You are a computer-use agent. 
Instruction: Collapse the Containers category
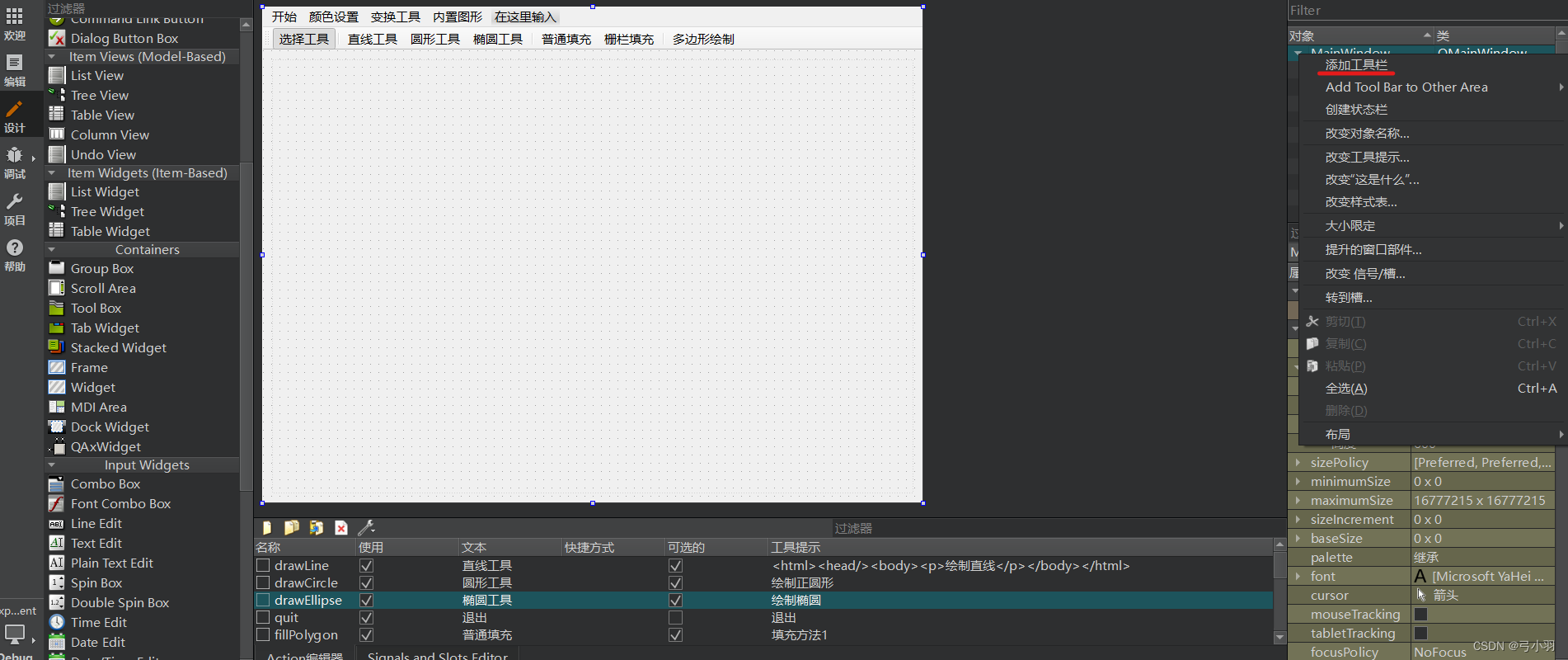[52, 249]
